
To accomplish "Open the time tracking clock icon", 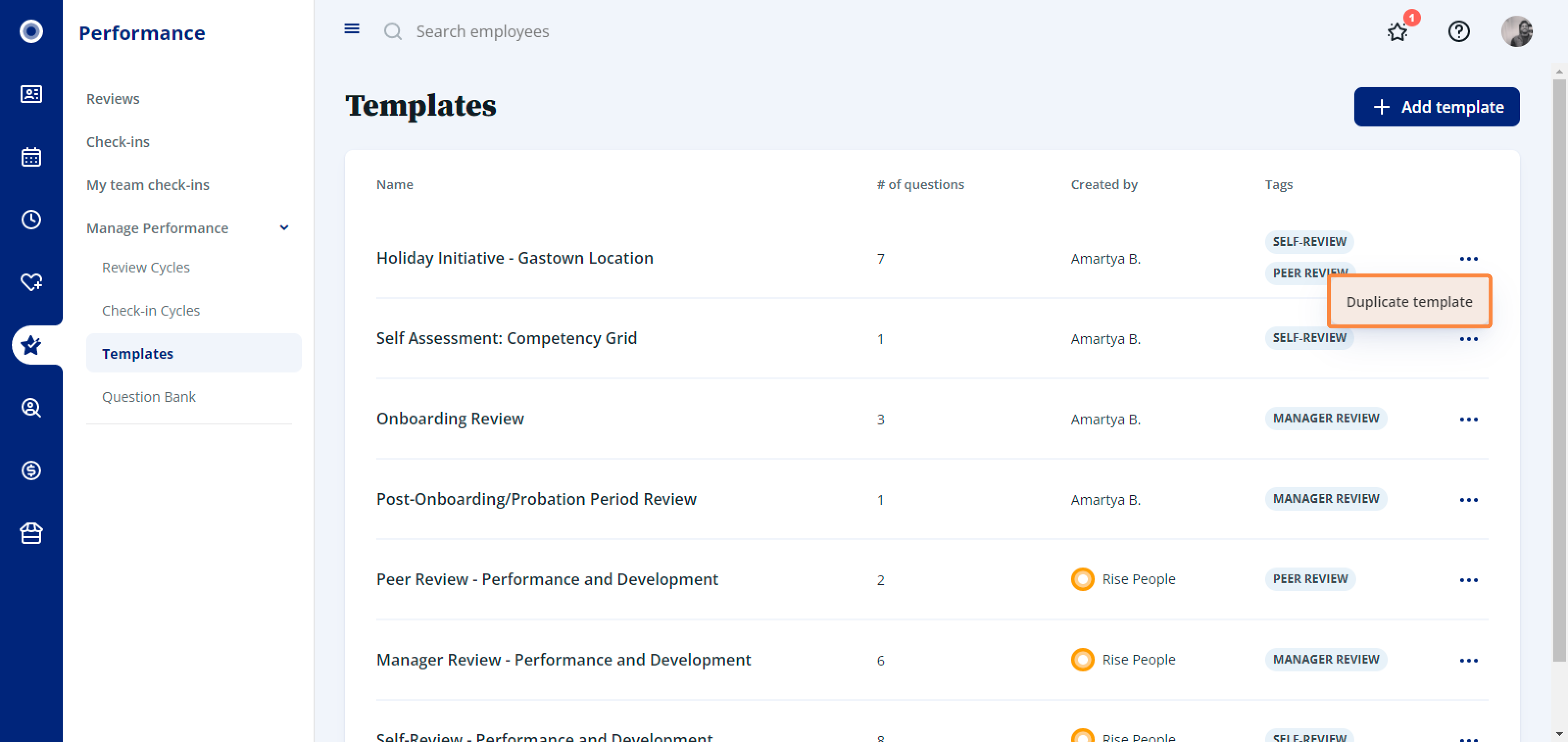I will (x=31, y=220).
